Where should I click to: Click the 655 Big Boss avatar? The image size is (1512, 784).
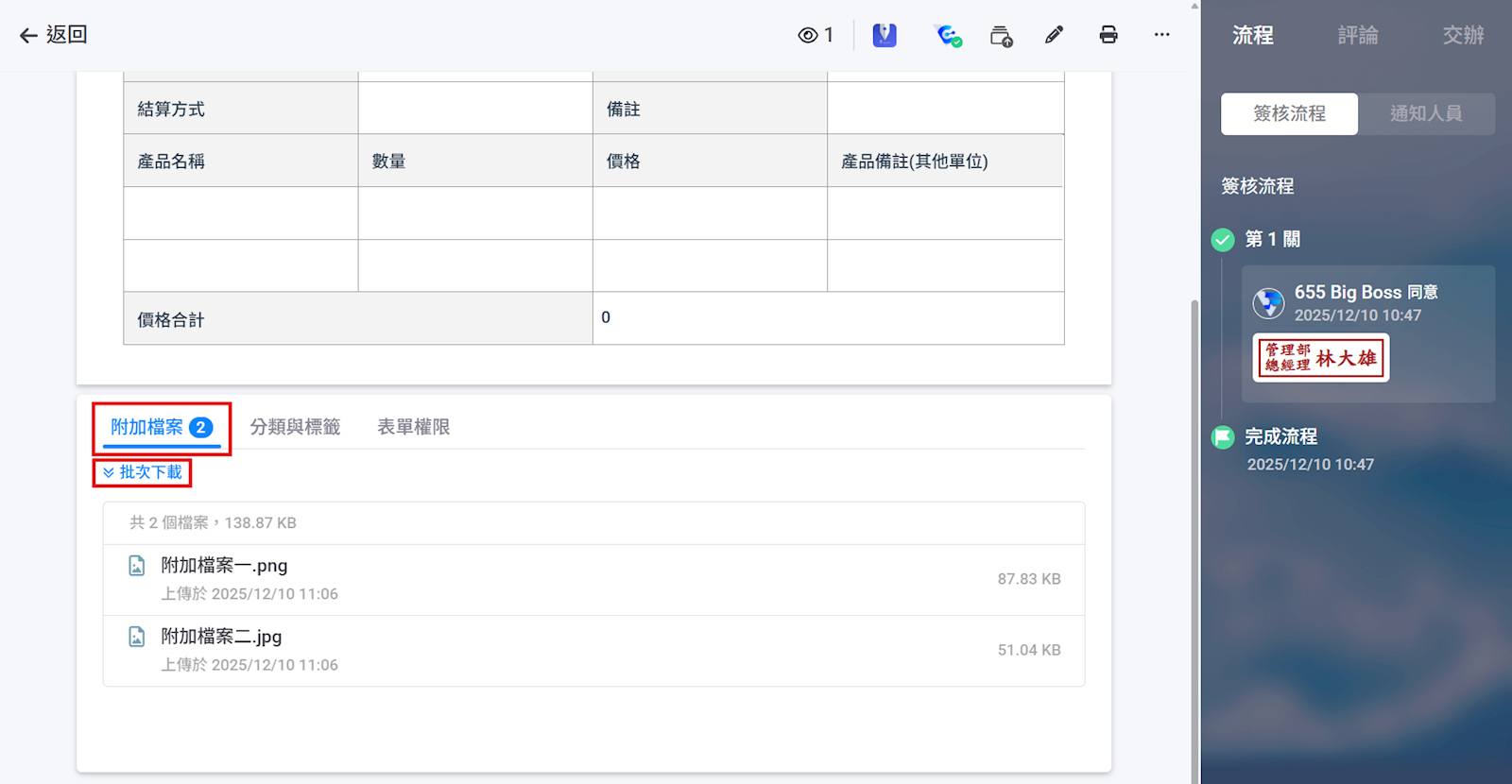1268,303
